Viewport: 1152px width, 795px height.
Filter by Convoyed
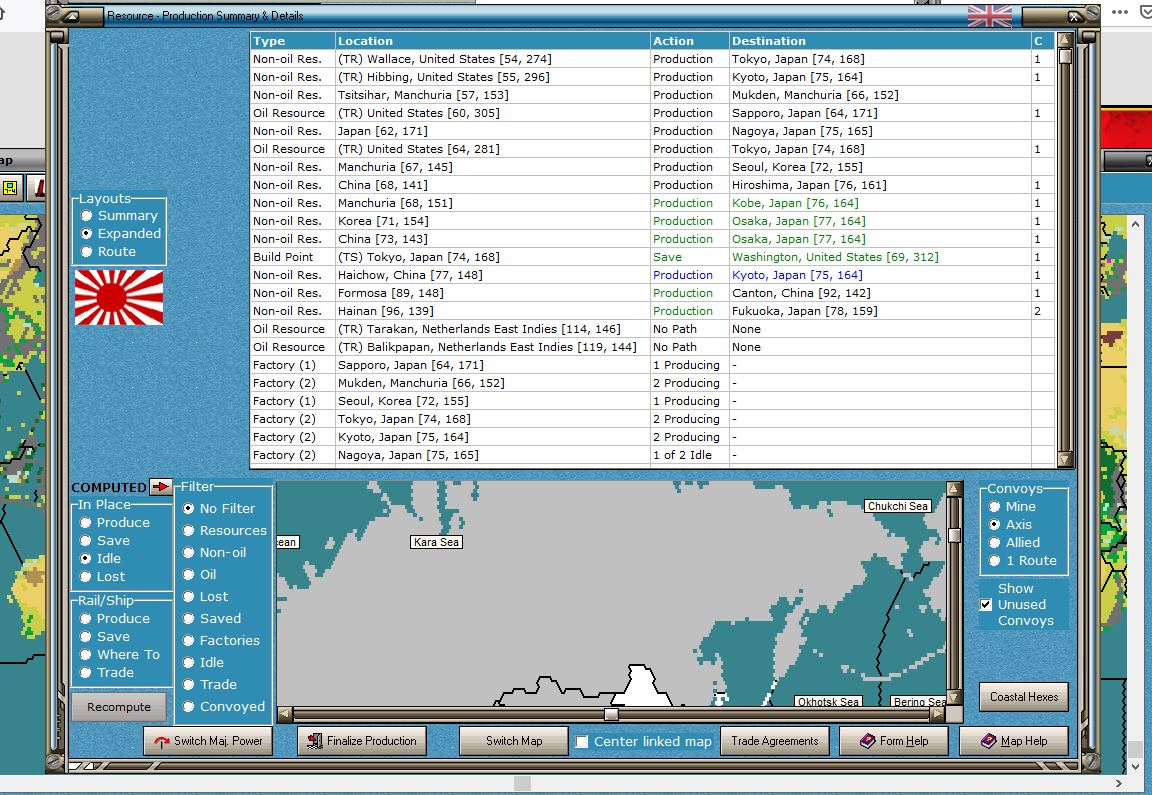point(189,707)
